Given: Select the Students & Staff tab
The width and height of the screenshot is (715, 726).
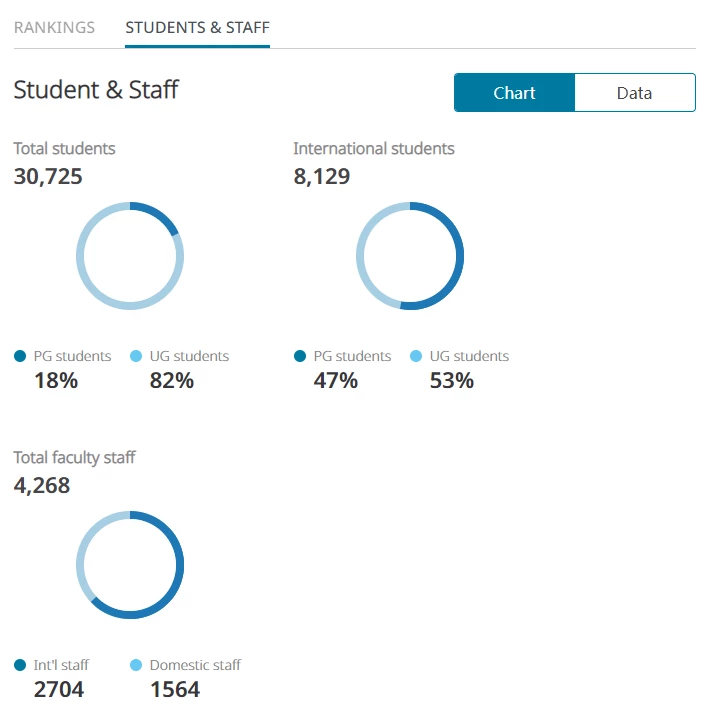Looking at the screenshot, I should [197, 28].
